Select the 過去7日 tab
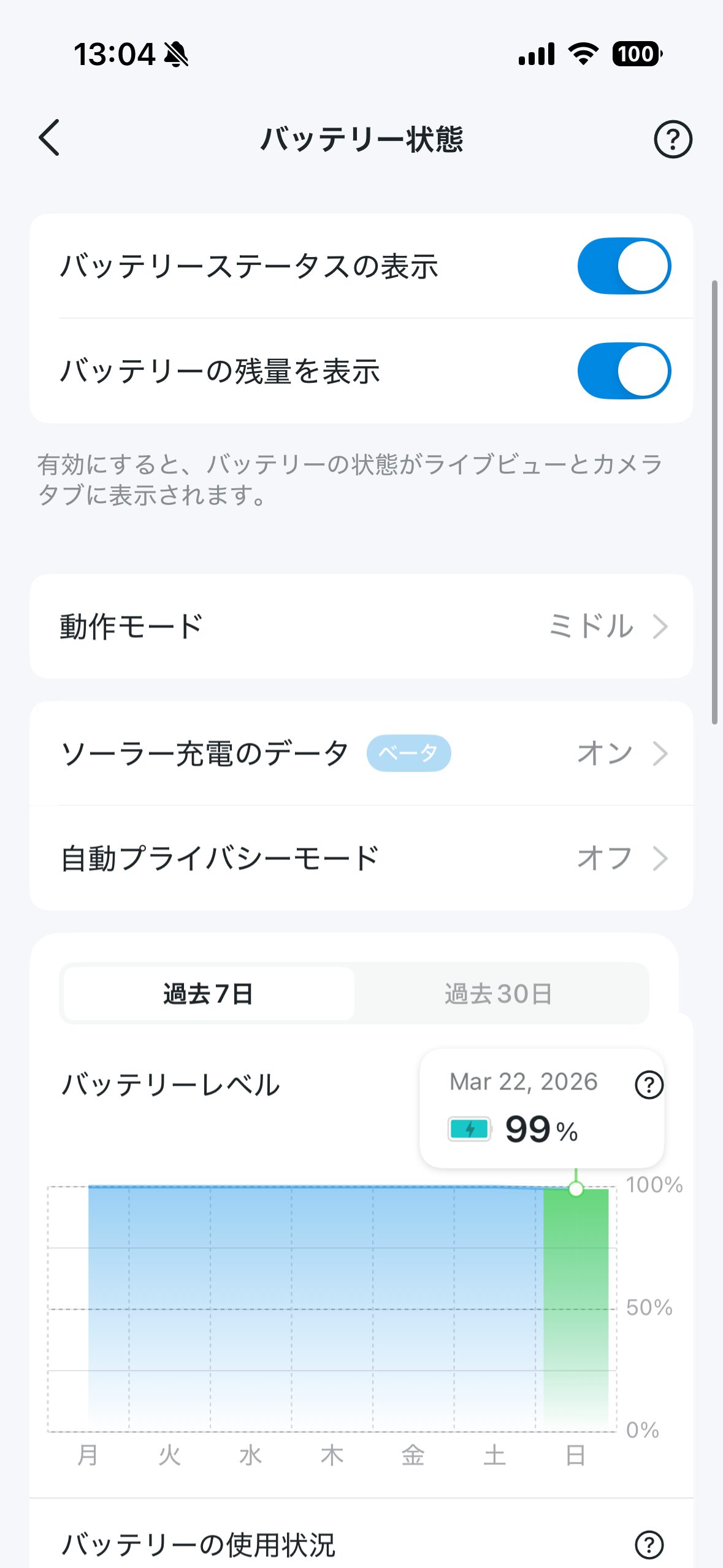 [208, 994]
